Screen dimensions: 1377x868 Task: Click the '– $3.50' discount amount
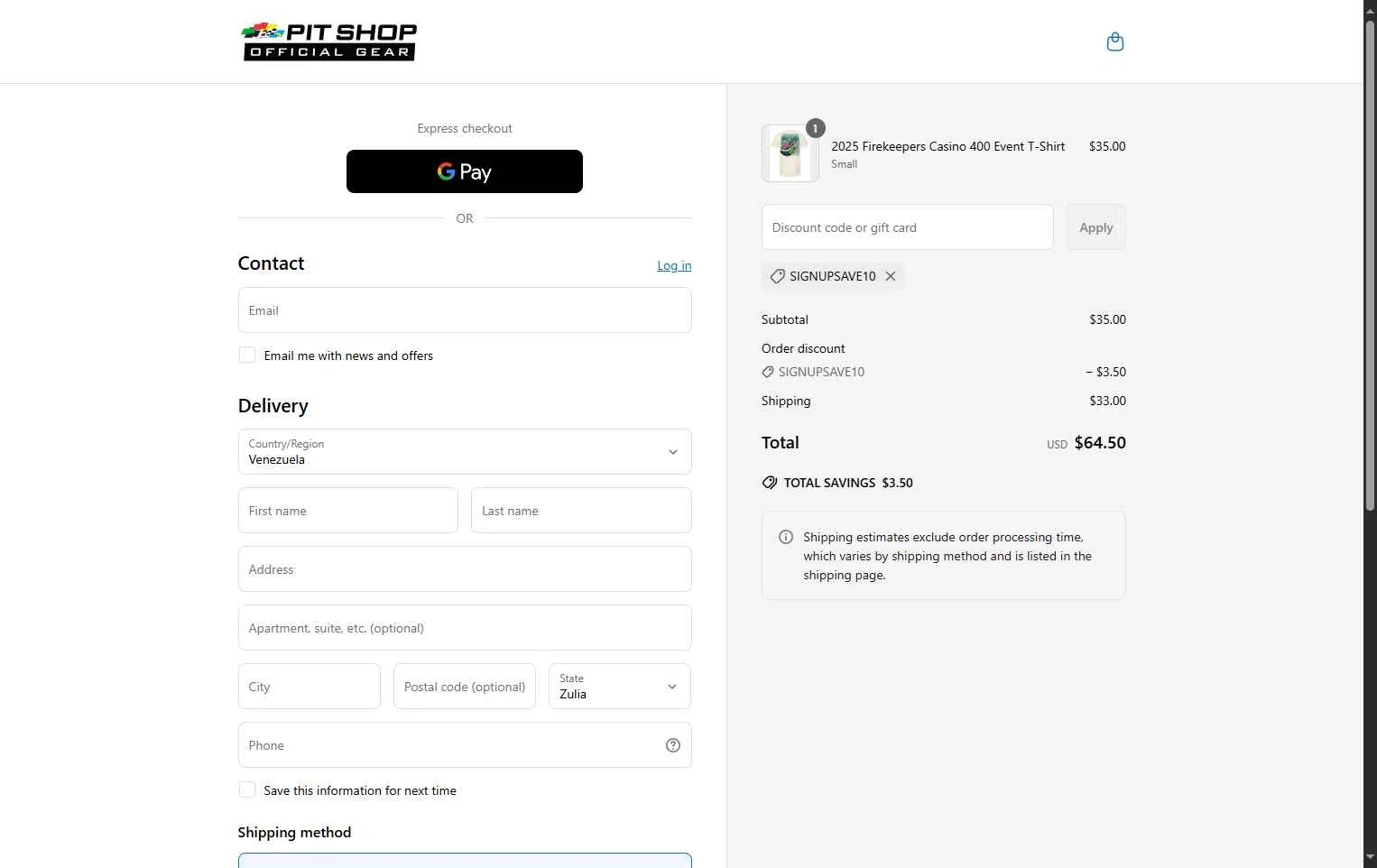point(1106,372)
